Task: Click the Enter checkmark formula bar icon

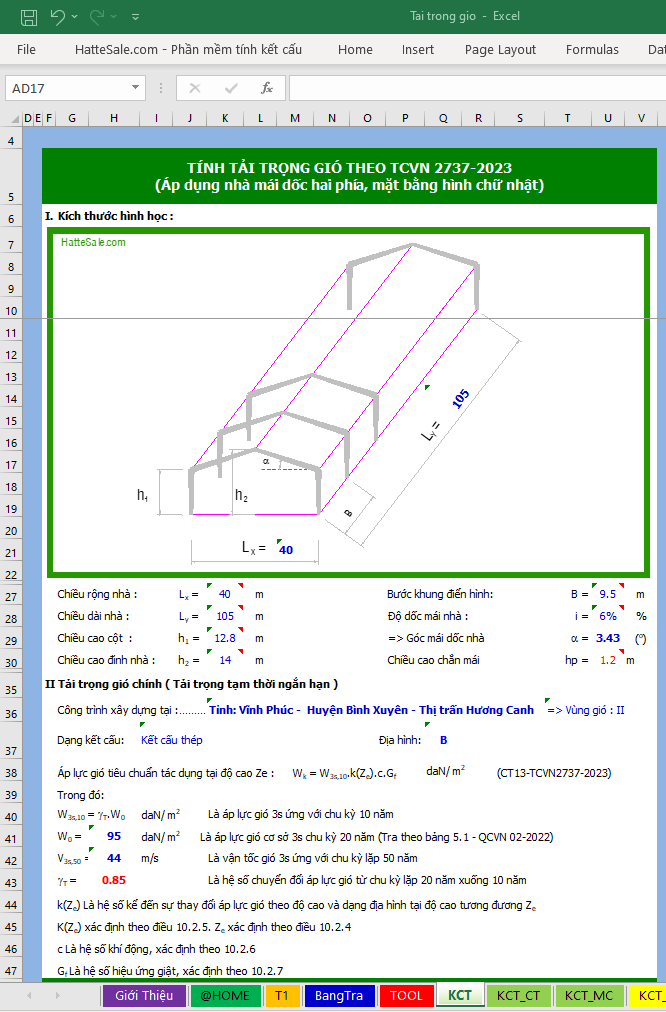Action: 230,88
